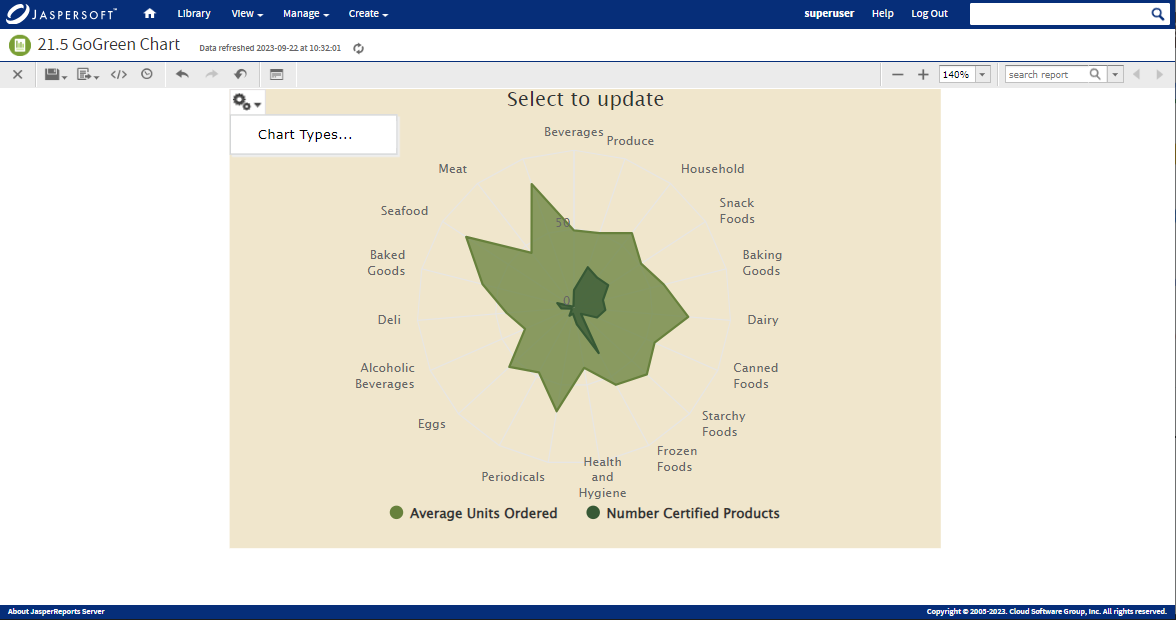This screenshot has height=620, width=1176.
Task: Click the Canned Foods axis label
Action: (x=754, y=376)
